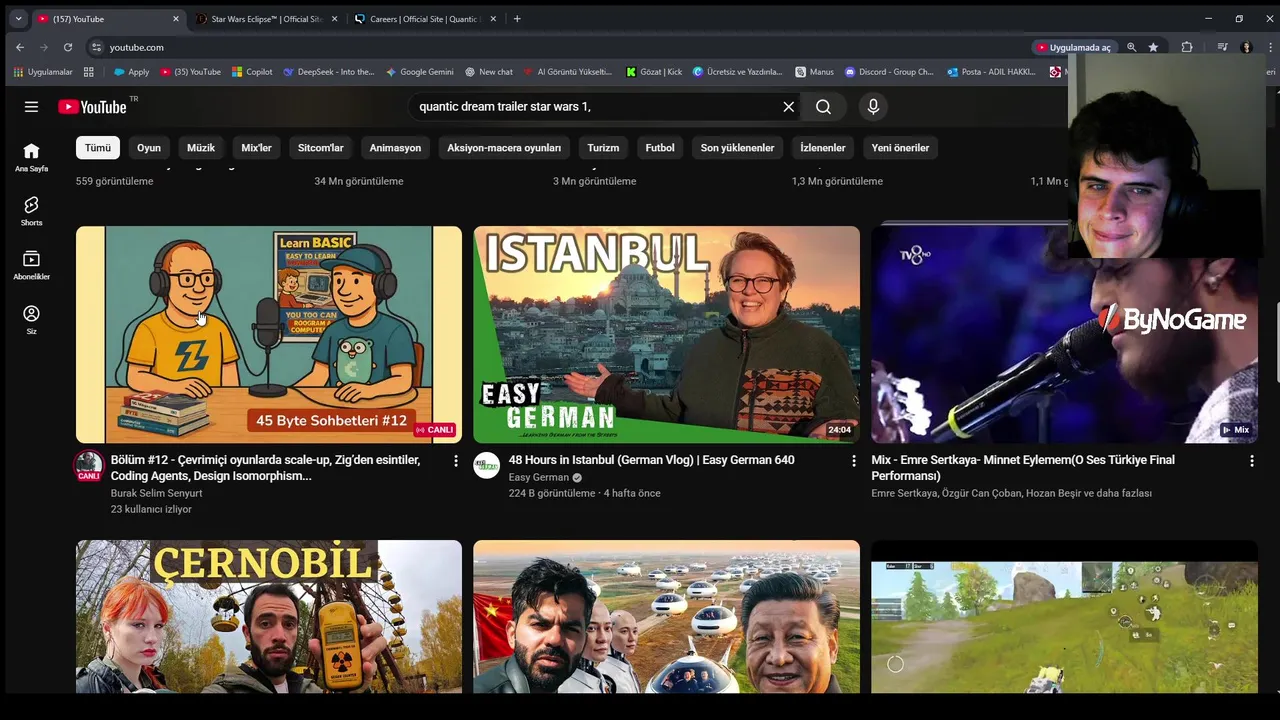The width and height of the screenshot is (1280, 720).
Task: Open a new browser tab
Action: pyautogui.click(x=517, y=19)
